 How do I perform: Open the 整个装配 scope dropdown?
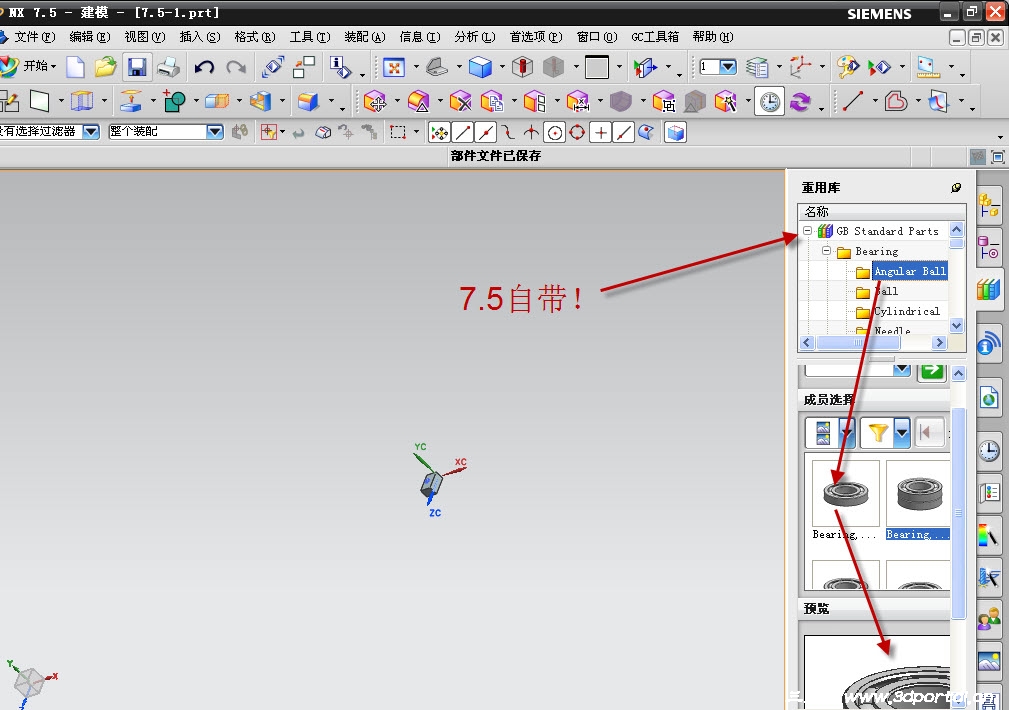click(215, 132)
